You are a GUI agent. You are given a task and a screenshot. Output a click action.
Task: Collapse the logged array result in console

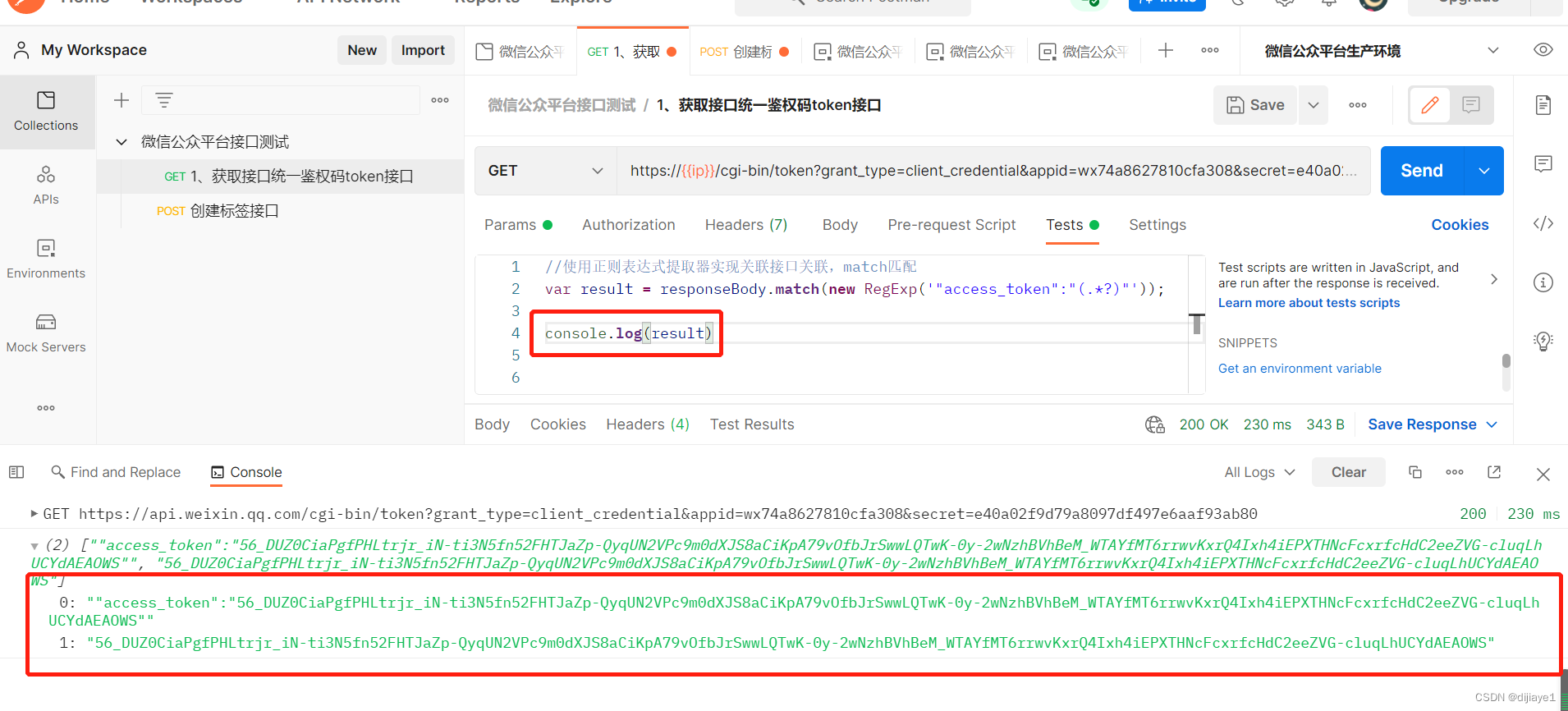pos(34,545)
